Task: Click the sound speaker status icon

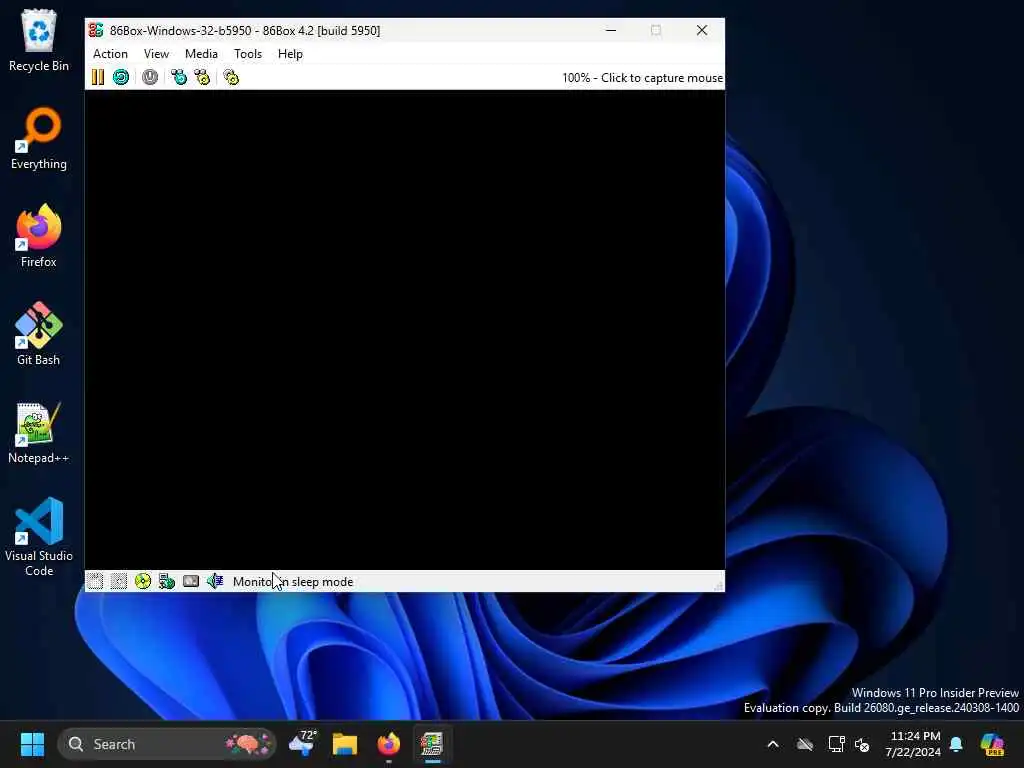Action: click(x=215, y=581)
